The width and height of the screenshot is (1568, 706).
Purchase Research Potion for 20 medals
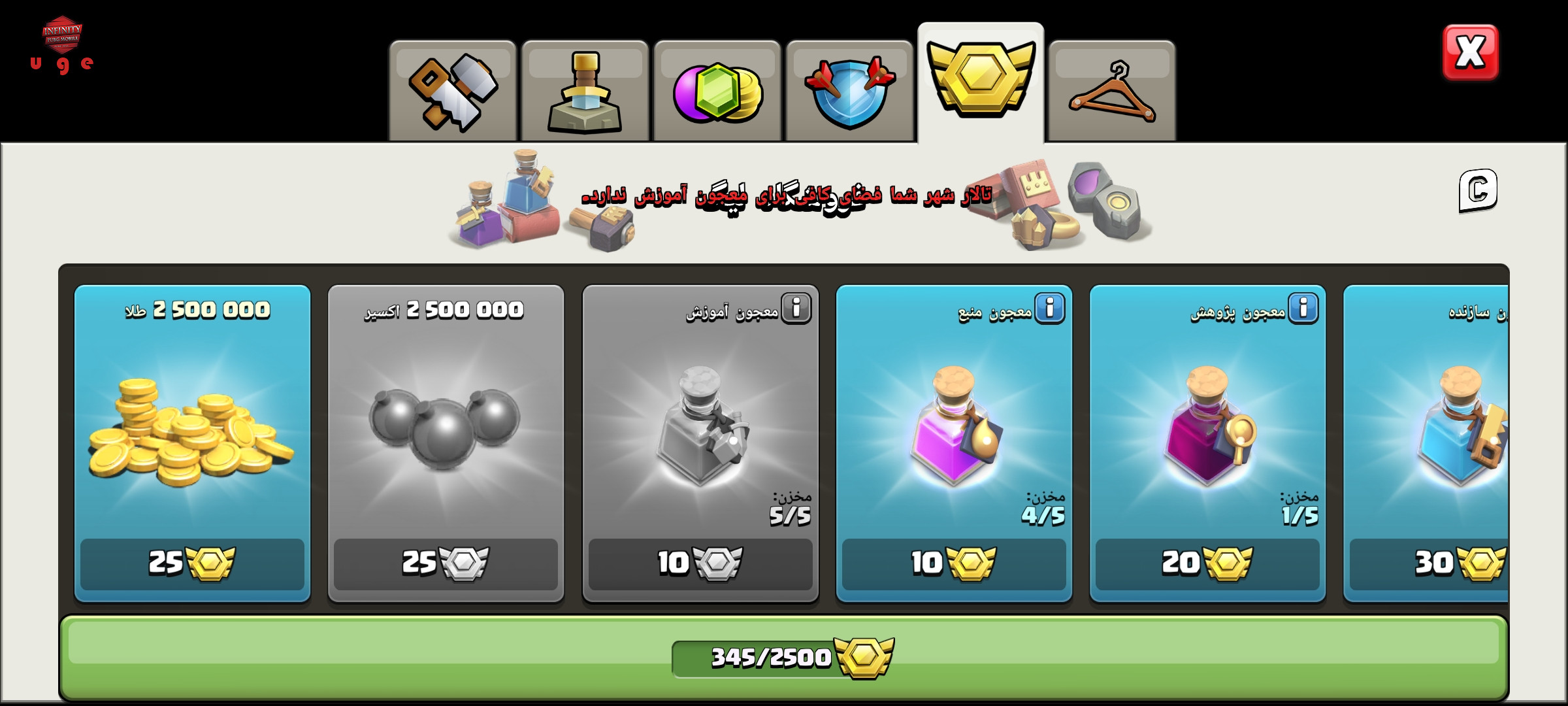[1207, 563]
